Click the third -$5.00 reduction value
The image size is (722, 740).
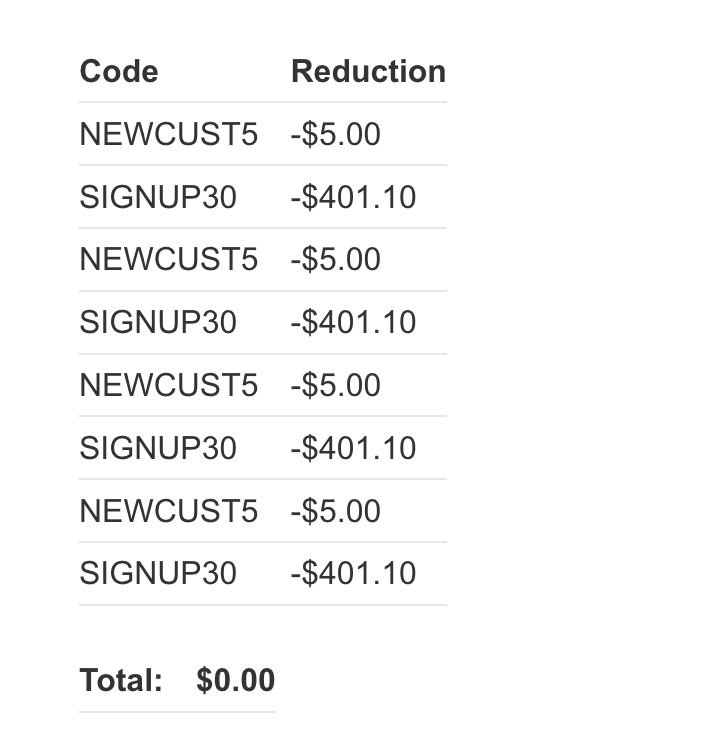pos(335,385)
